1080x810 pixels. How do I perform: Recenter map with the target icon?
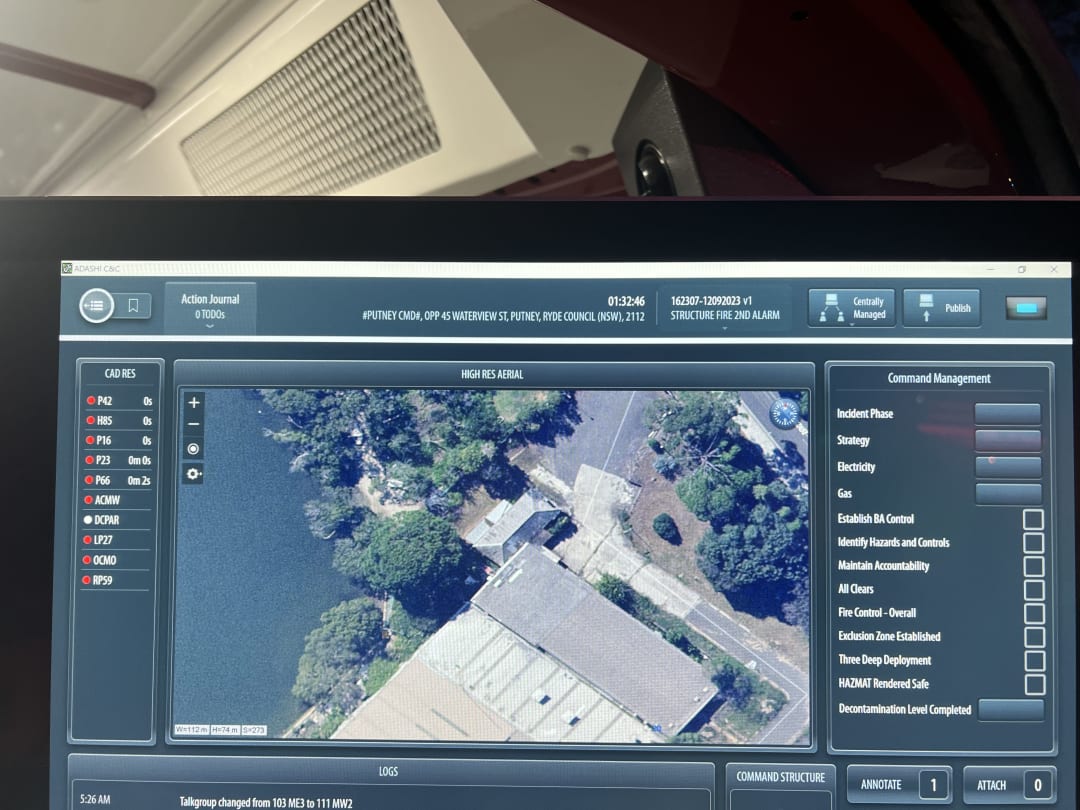[194, 448]
